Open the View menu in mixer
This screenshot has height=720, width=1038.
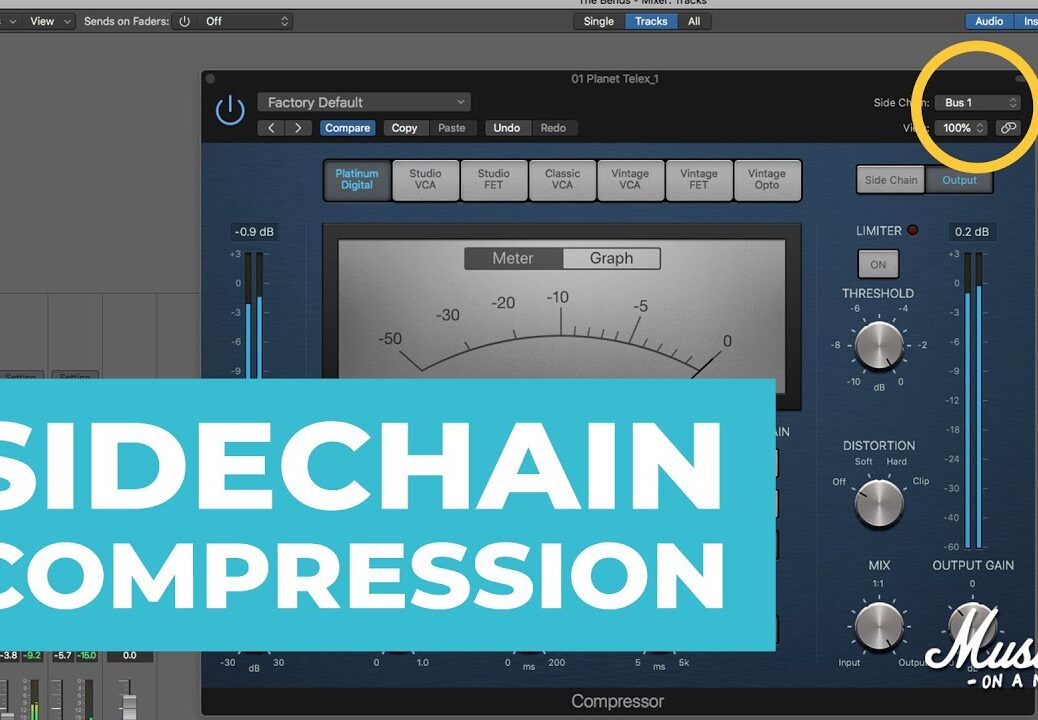tap(49, 21)
